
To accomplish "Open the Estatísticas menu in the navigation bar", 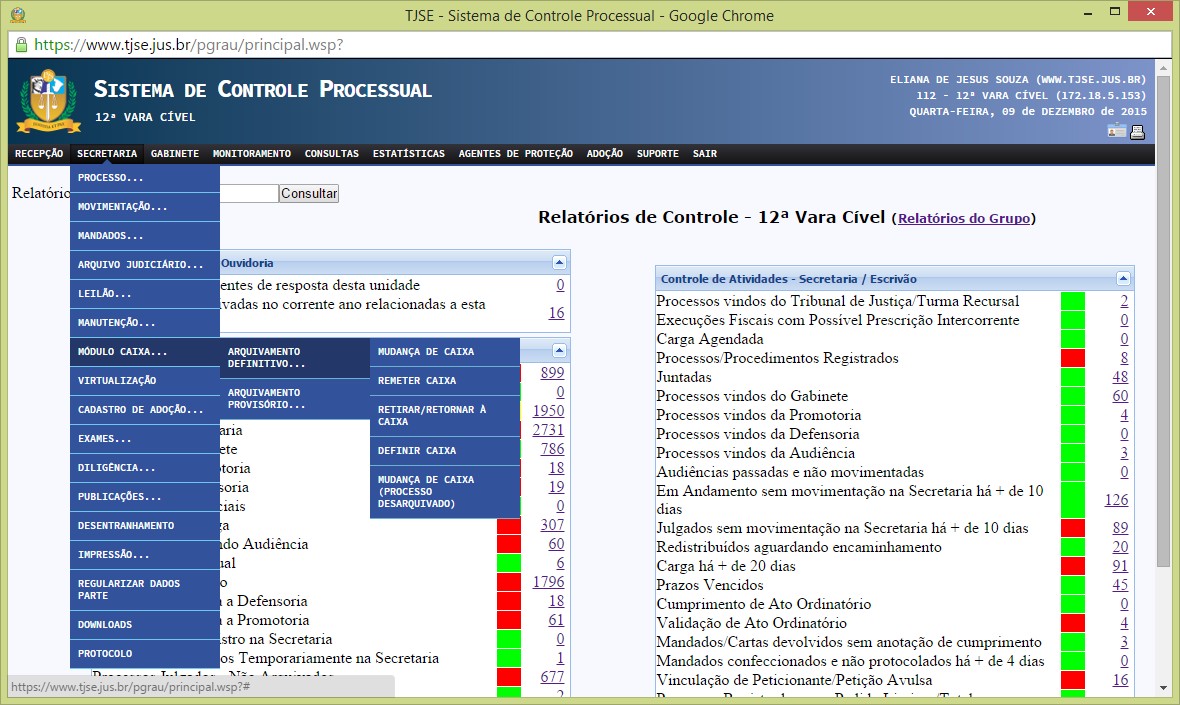I will coord(408,154).
